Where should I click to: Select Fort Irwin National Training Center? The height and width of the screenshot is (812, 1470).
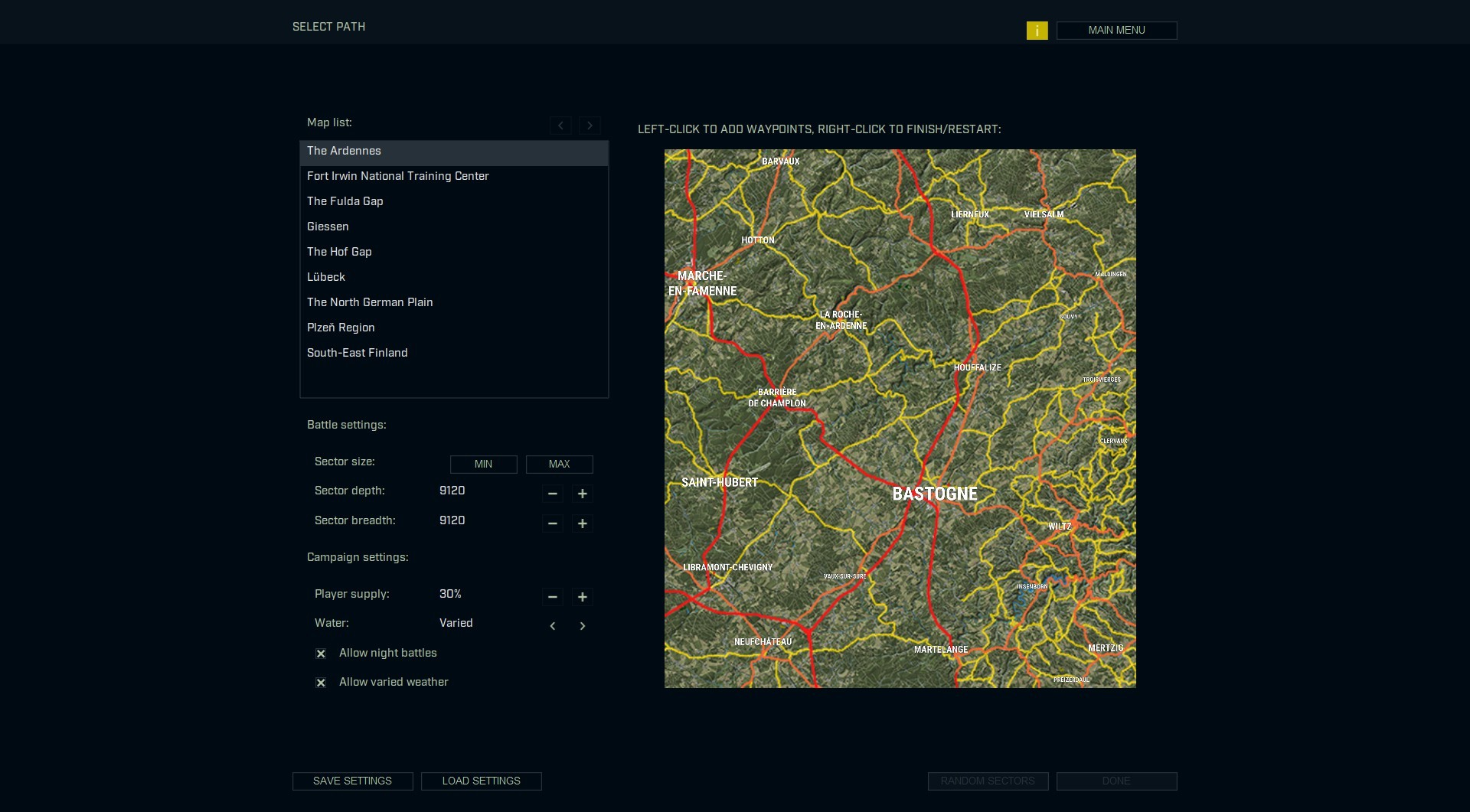(x=397, y=176)
